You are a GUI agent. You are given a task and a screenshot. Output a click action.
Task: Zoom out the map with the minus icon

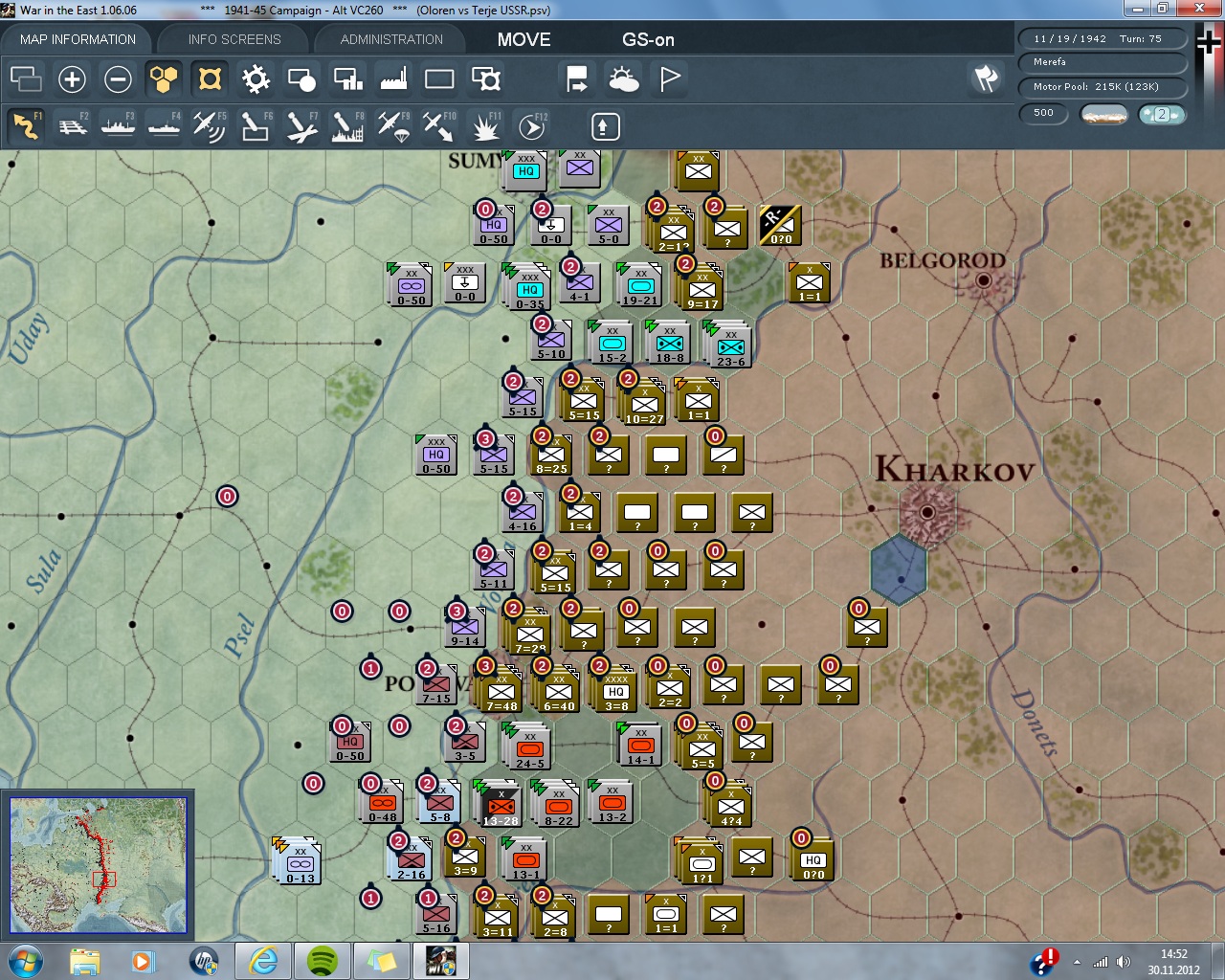(x=118, y=78)
